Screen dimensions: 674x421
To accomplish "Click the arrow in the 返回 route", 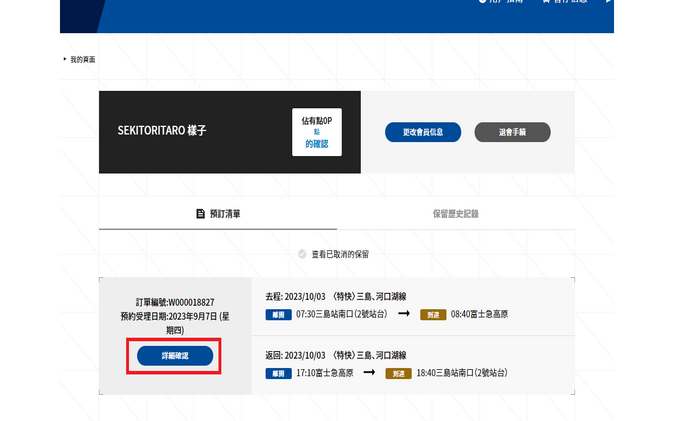I will point(368,373).
